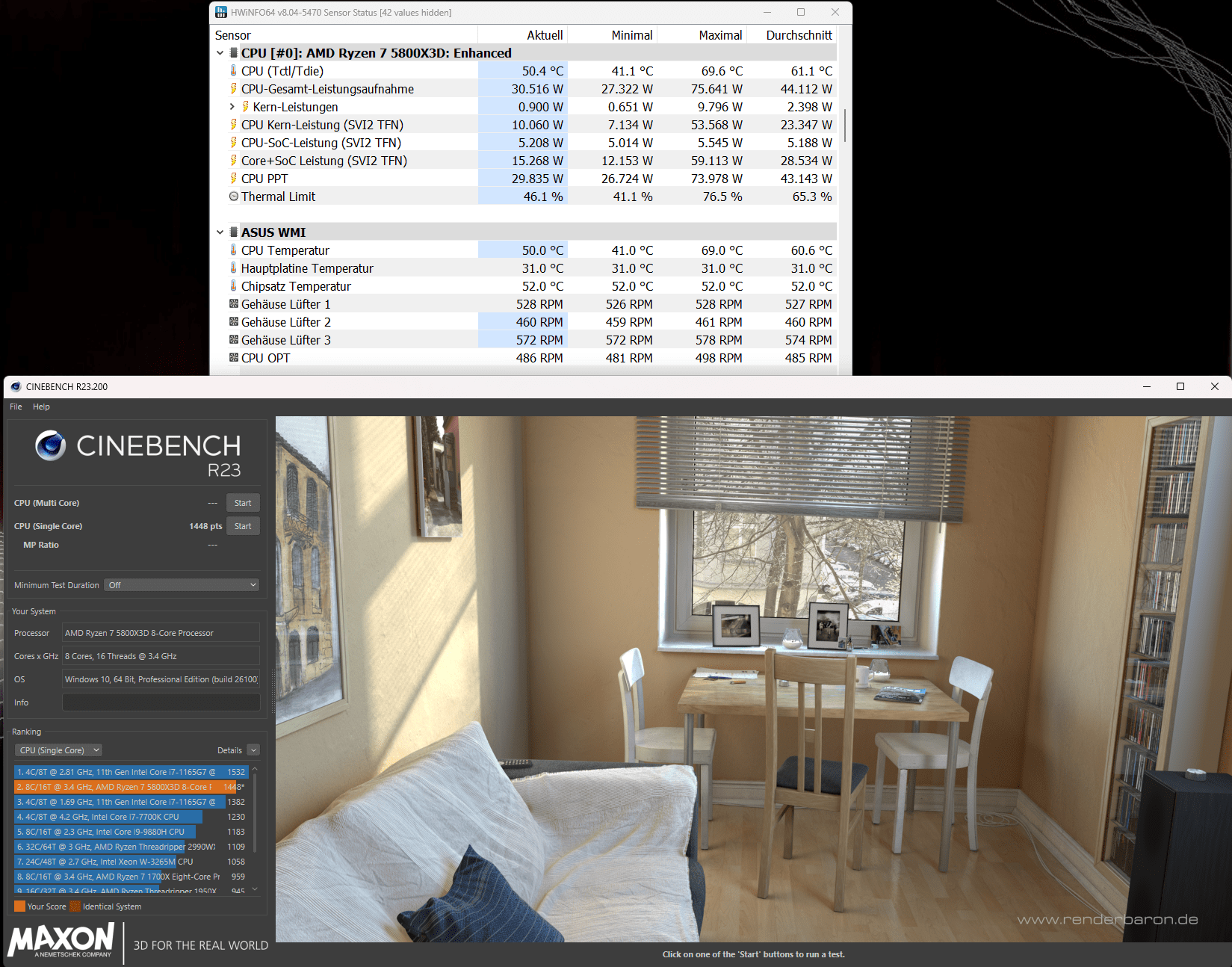The image size is (1232, 967).
Task: Click the Sensor column header in HWiNFO
Action: (x=344, y=35)
